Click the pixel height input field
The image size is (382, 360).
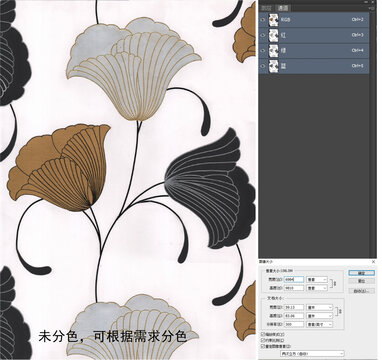[294, 288]
